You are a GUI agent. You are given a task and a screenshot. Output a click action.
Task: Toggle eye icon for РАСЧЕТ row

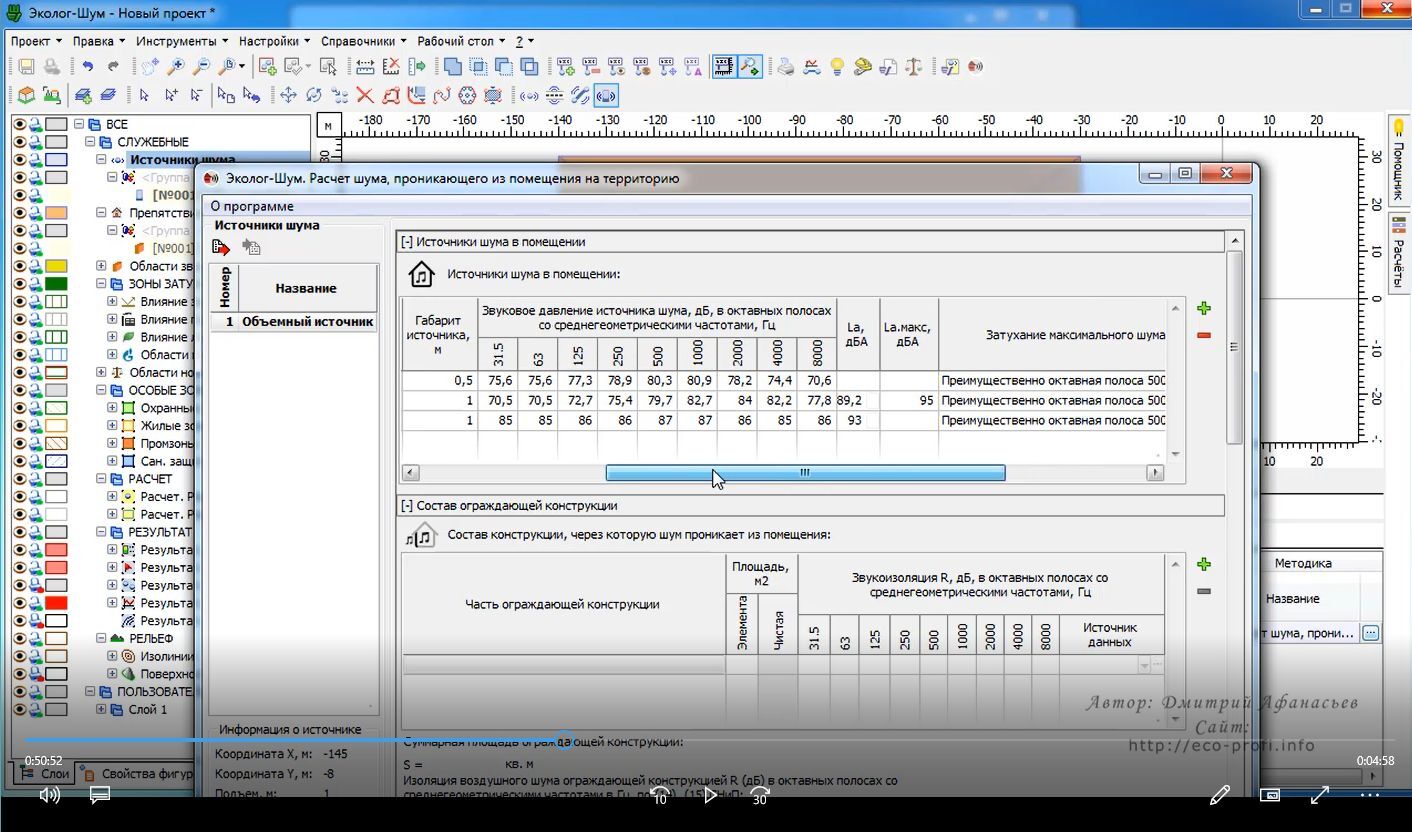19,479
